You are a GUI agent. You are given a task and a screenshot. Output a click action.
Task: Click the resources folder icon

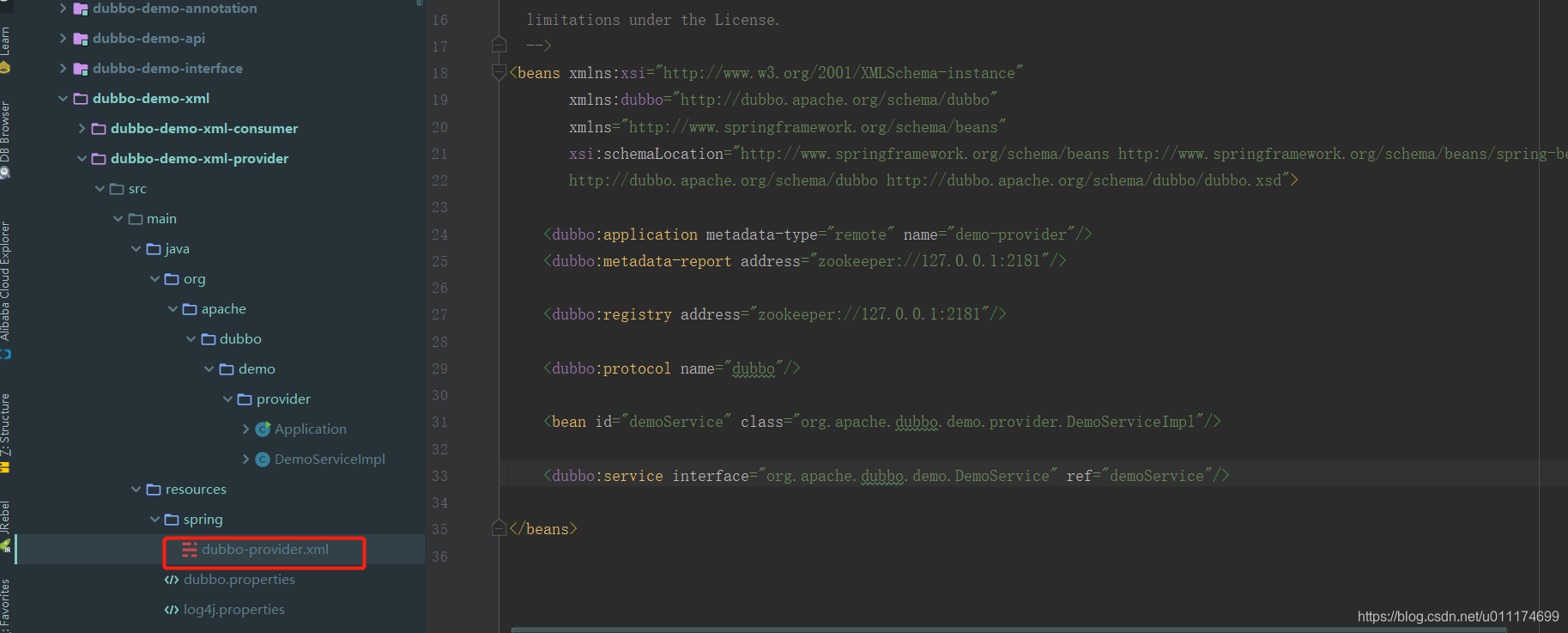pos(154,490)
